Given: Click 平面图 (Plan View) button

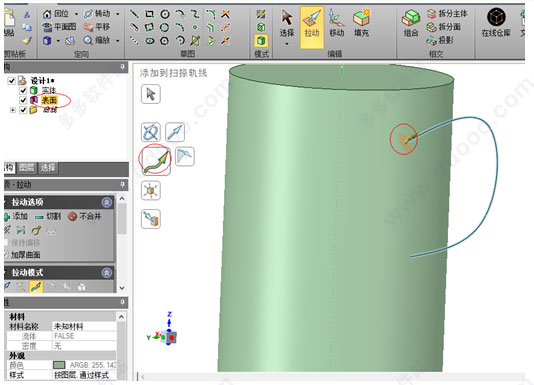Looking at the screenshot, I should pyautogui.click(x=59, y=27).
